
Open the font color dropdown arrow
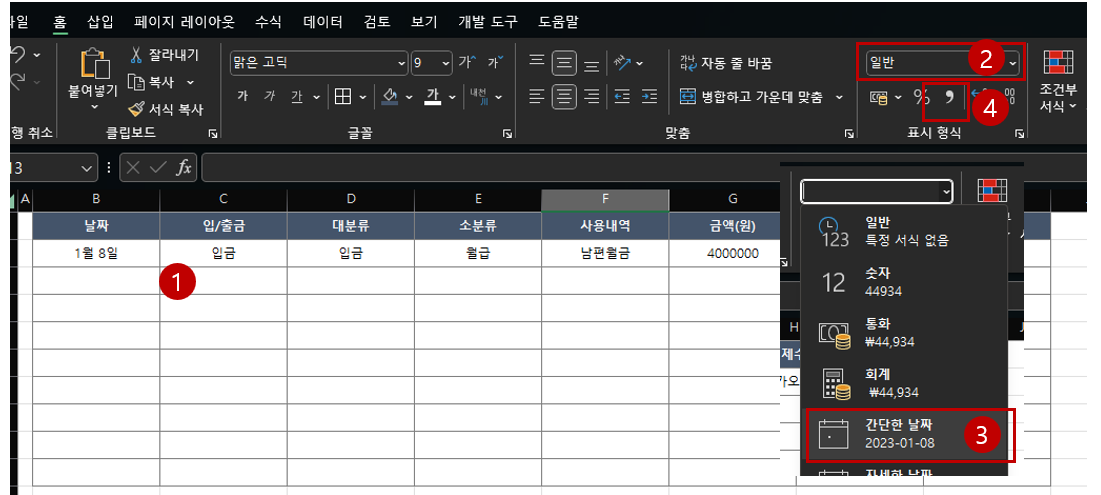451,97
